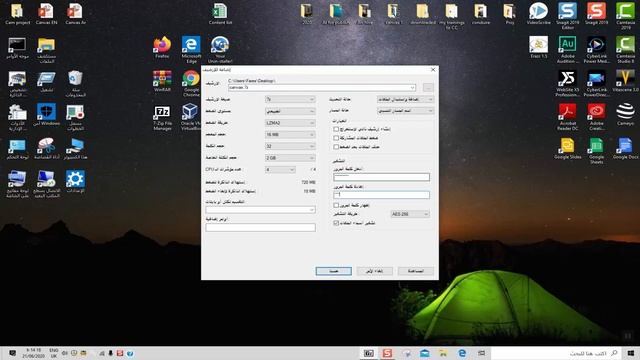640x360 pixels.
Task: Open the encryption method dropdown showing AES-256
Action: pyautogui.click(x=410, y=214)
